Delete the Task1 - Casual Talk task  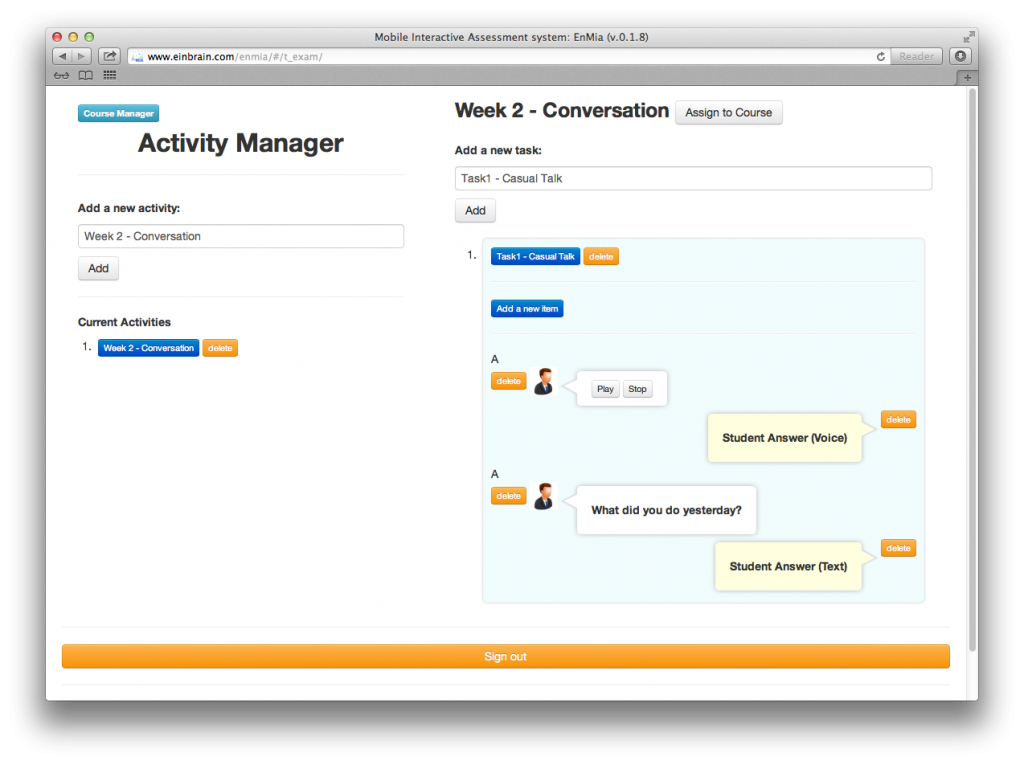[x=601, y=257]
